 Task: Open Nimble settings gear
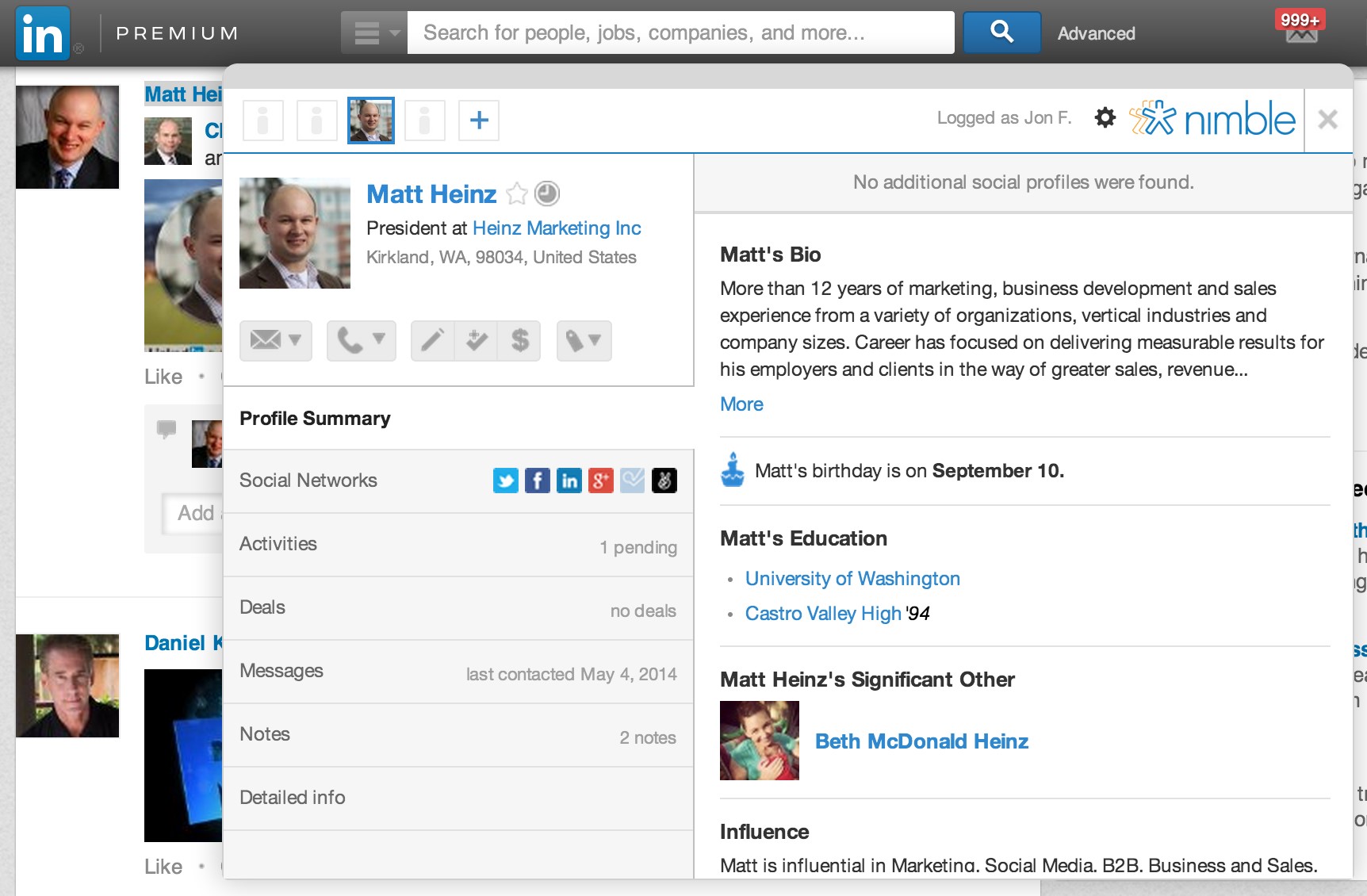(1105, 118)
